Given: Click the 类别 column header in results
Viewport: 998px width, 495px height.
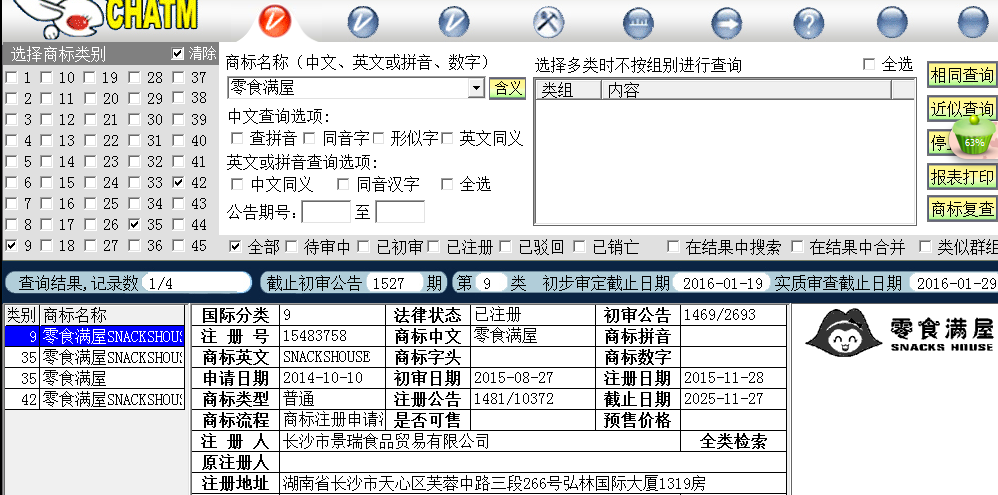Looking at the screenshot, I should (22, 315).
